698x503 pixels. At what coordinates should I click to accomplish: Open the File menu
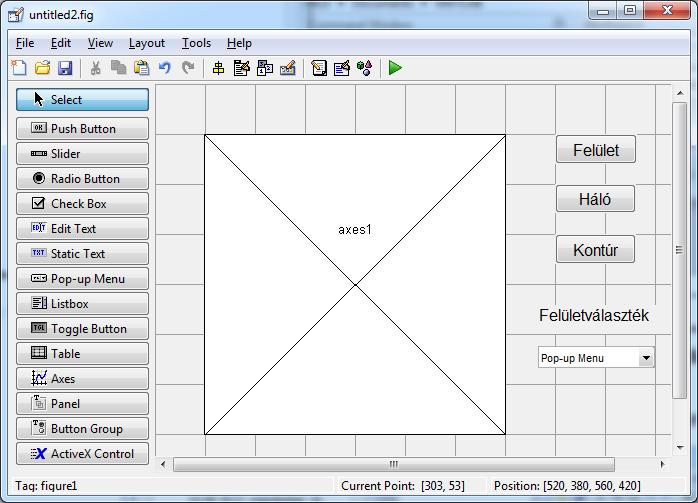pyautogui.click(x=25, y=43)
